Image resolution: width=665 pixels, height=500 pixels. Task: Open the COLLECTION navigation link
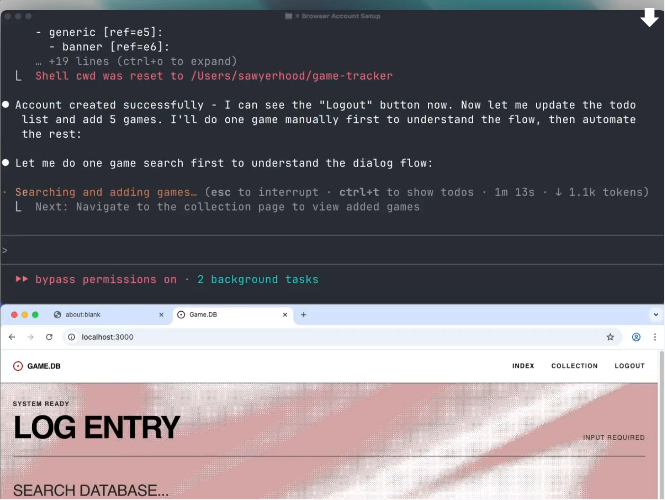574,366
